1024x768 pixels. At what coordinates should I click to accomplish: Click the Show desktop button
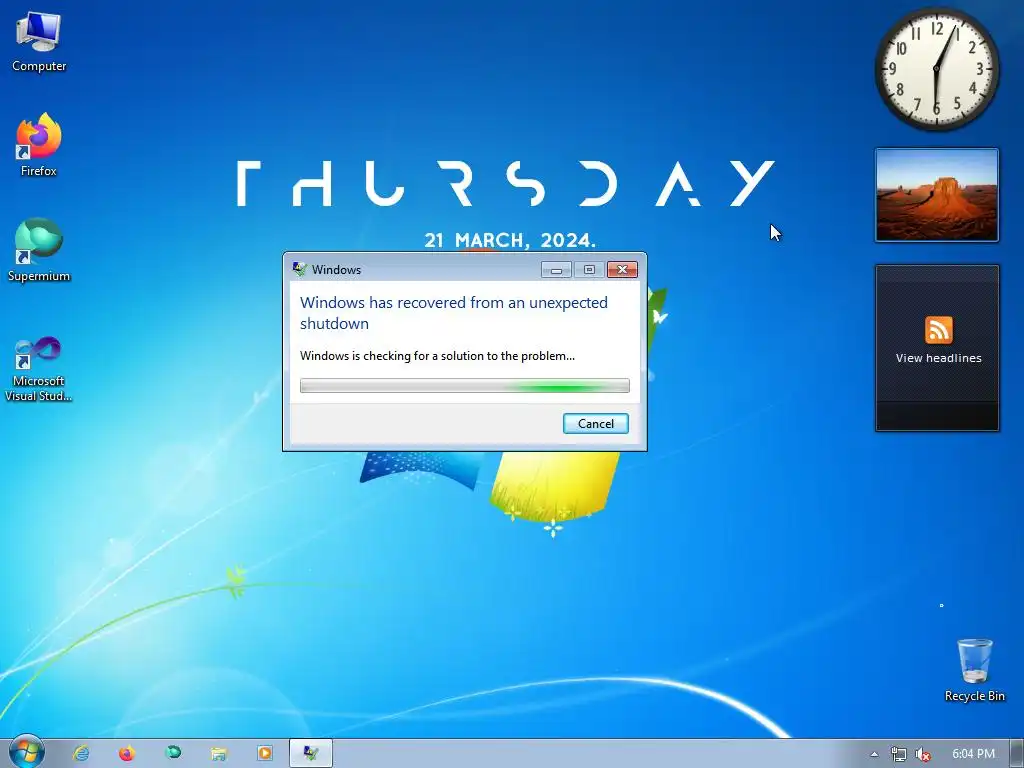pos(1017,754)
